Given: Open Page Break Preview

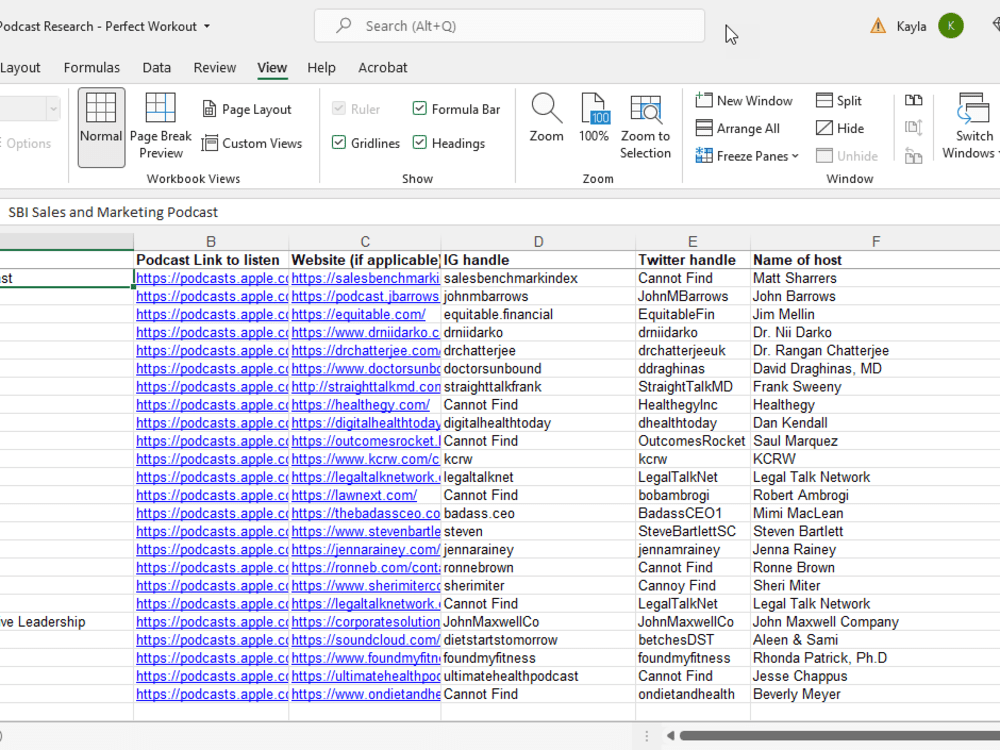Looking at the screenshot, I should (161, 127).
